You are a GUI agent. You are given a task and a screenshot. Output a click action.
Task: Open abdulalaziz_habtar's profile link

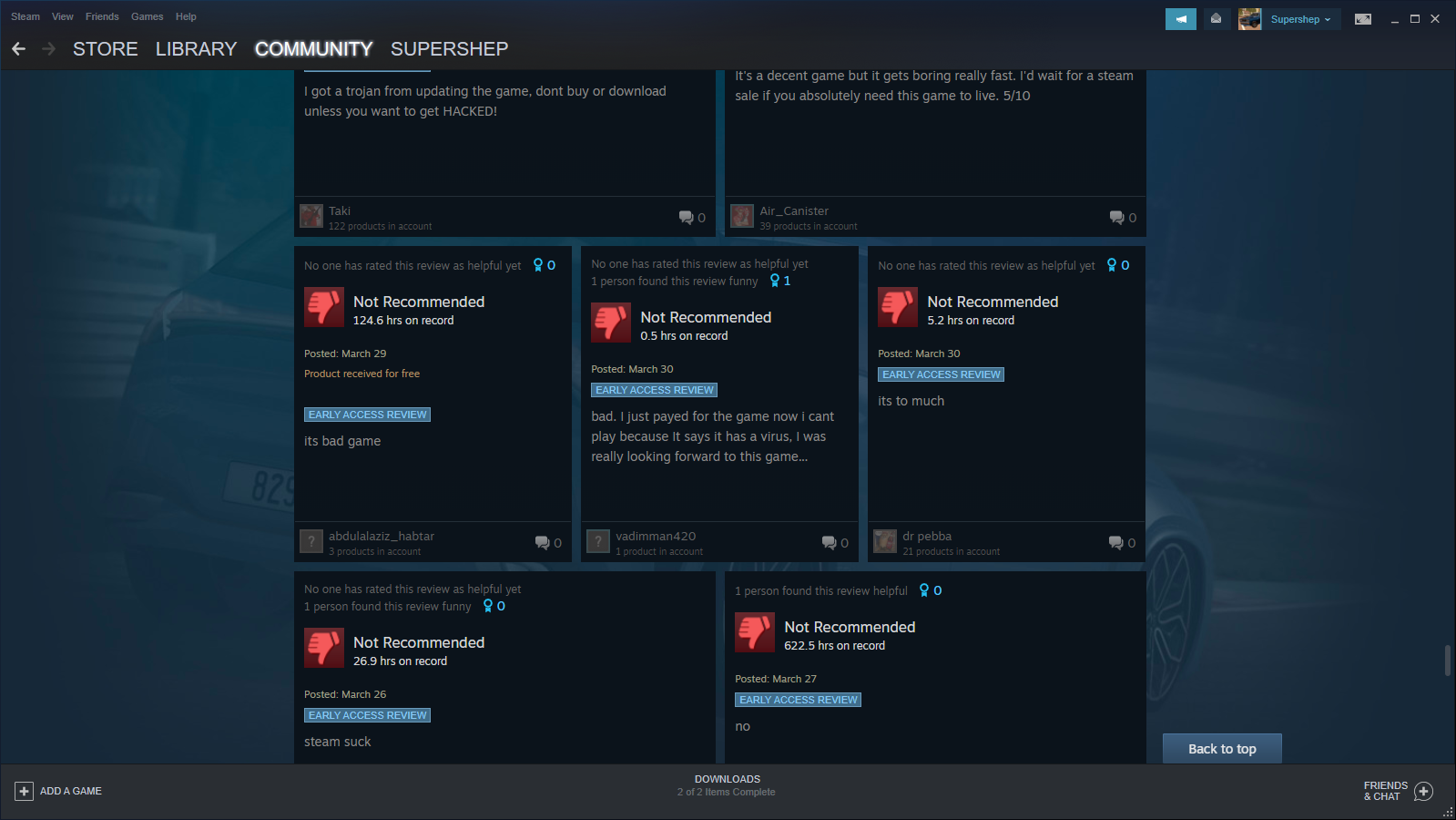(x=382, y=536)
